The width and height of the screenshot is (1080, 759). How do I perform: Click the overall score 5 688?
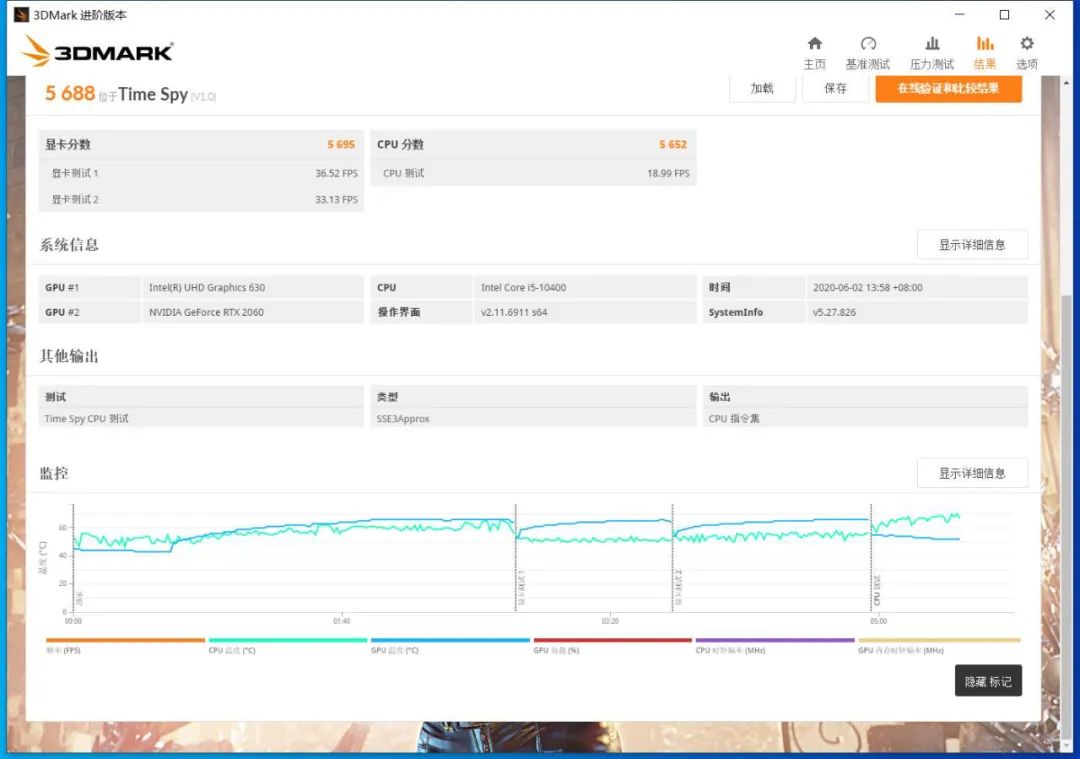[x=70, y=93]
